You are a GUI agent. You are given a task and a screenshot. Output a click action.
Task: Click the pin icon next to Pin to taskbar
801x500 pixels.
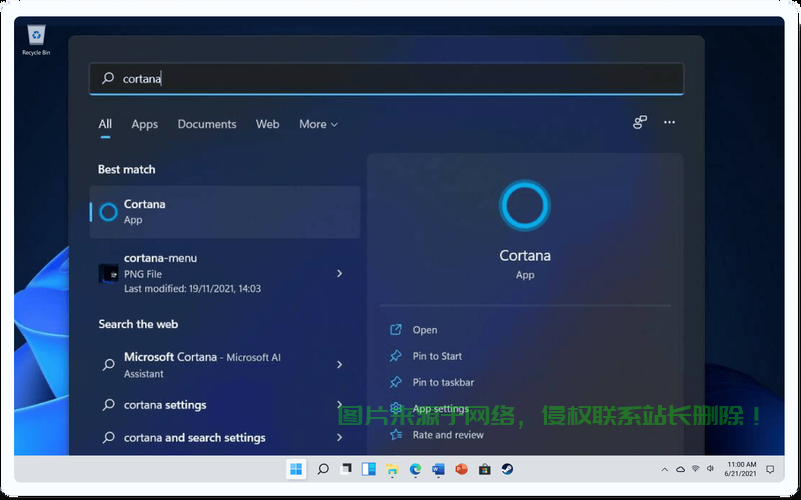(x=396, y=382)
